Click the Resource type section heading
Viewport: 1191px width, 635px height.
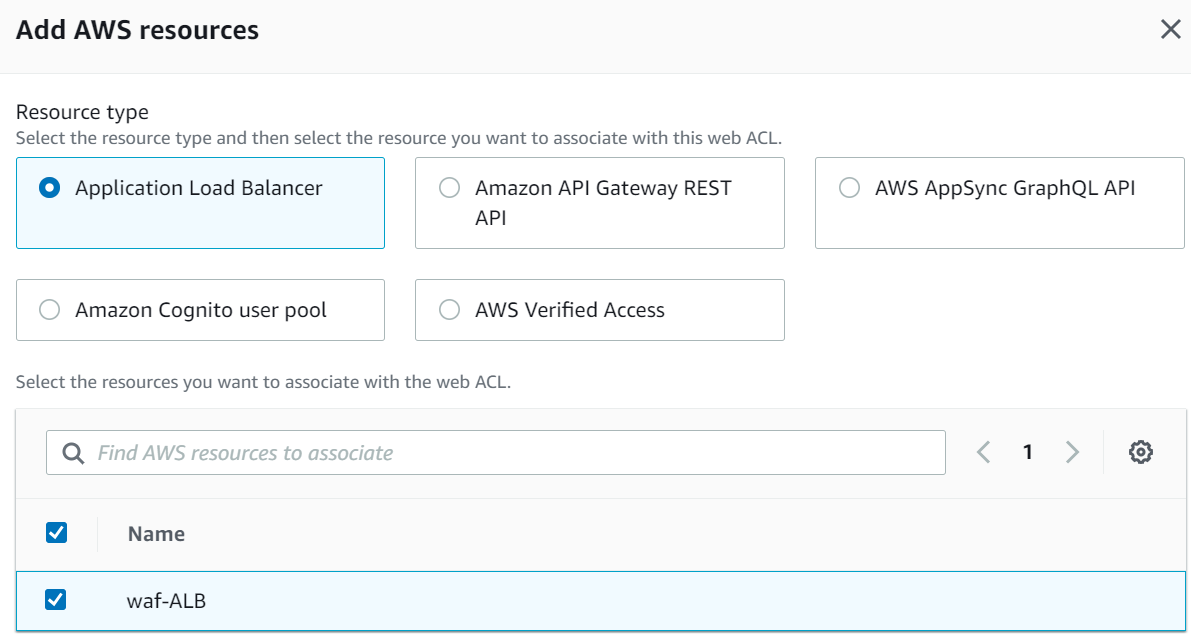[82, 112]
